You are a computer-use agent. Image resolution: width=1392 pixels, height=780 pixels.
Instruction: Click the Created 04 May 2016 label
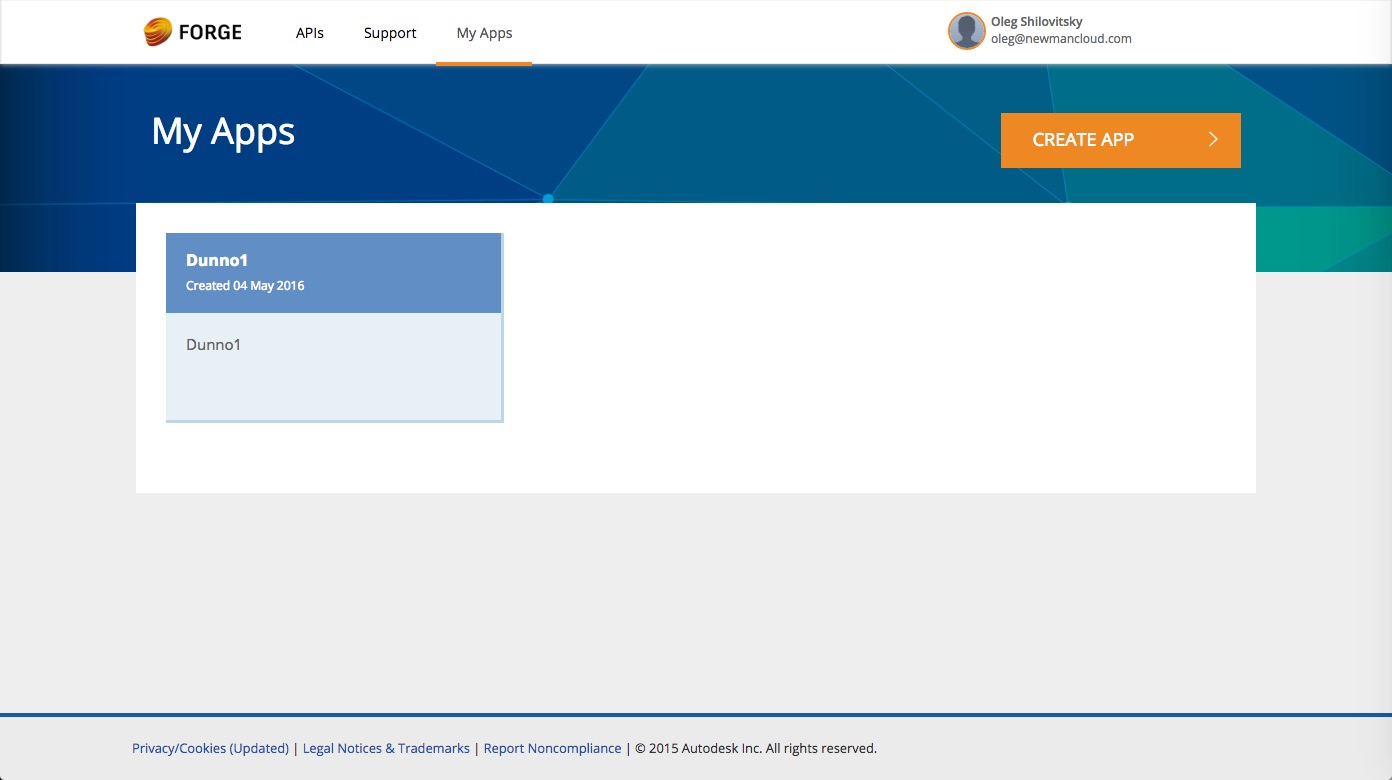[244, 285]
